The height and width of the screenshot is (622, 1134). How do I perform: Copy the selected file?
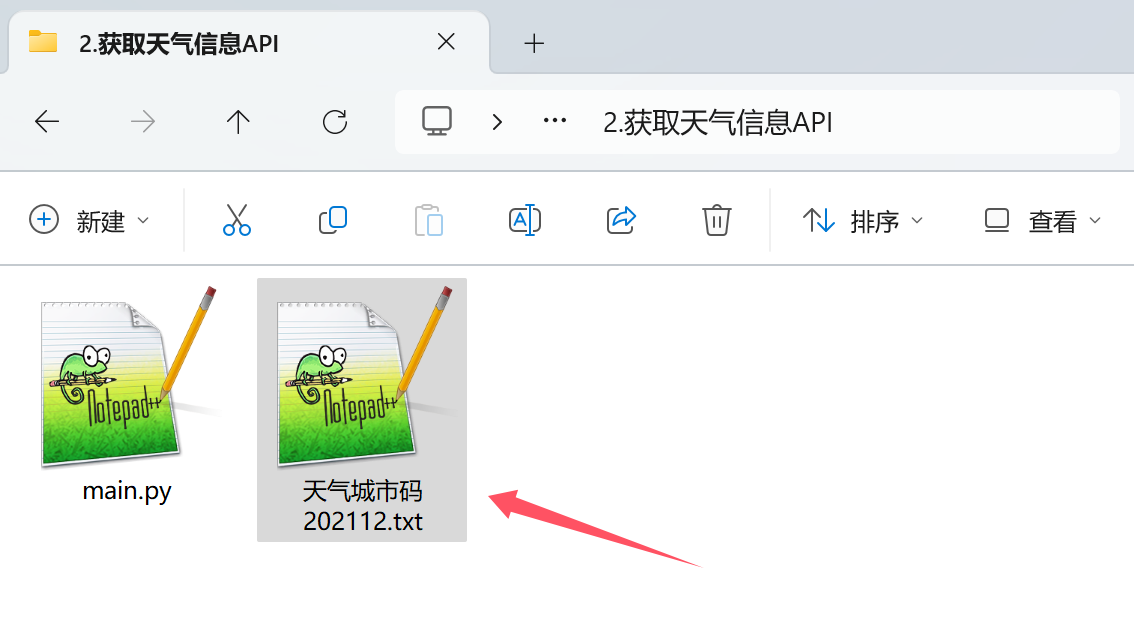tap(333, 220)
